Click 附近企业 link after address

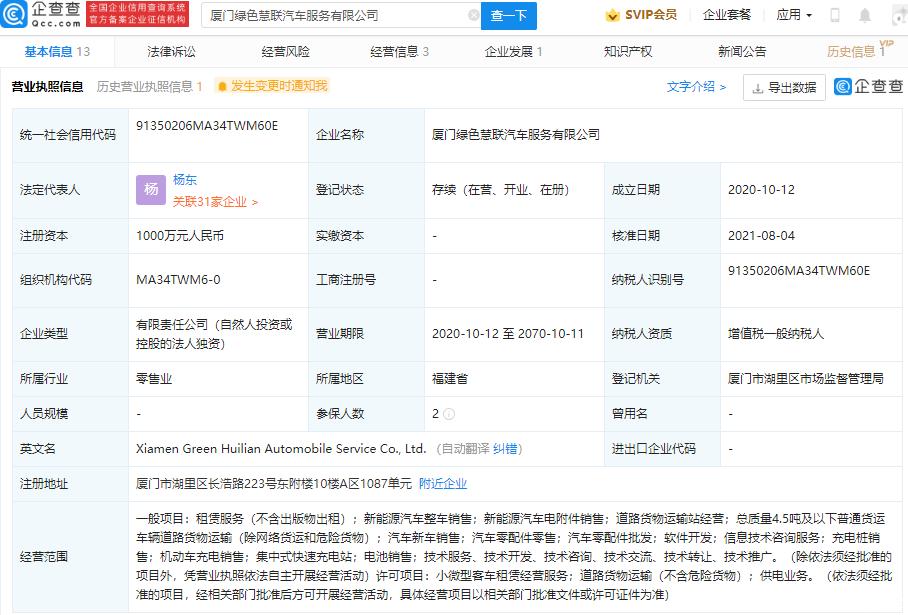coord(443,484)
